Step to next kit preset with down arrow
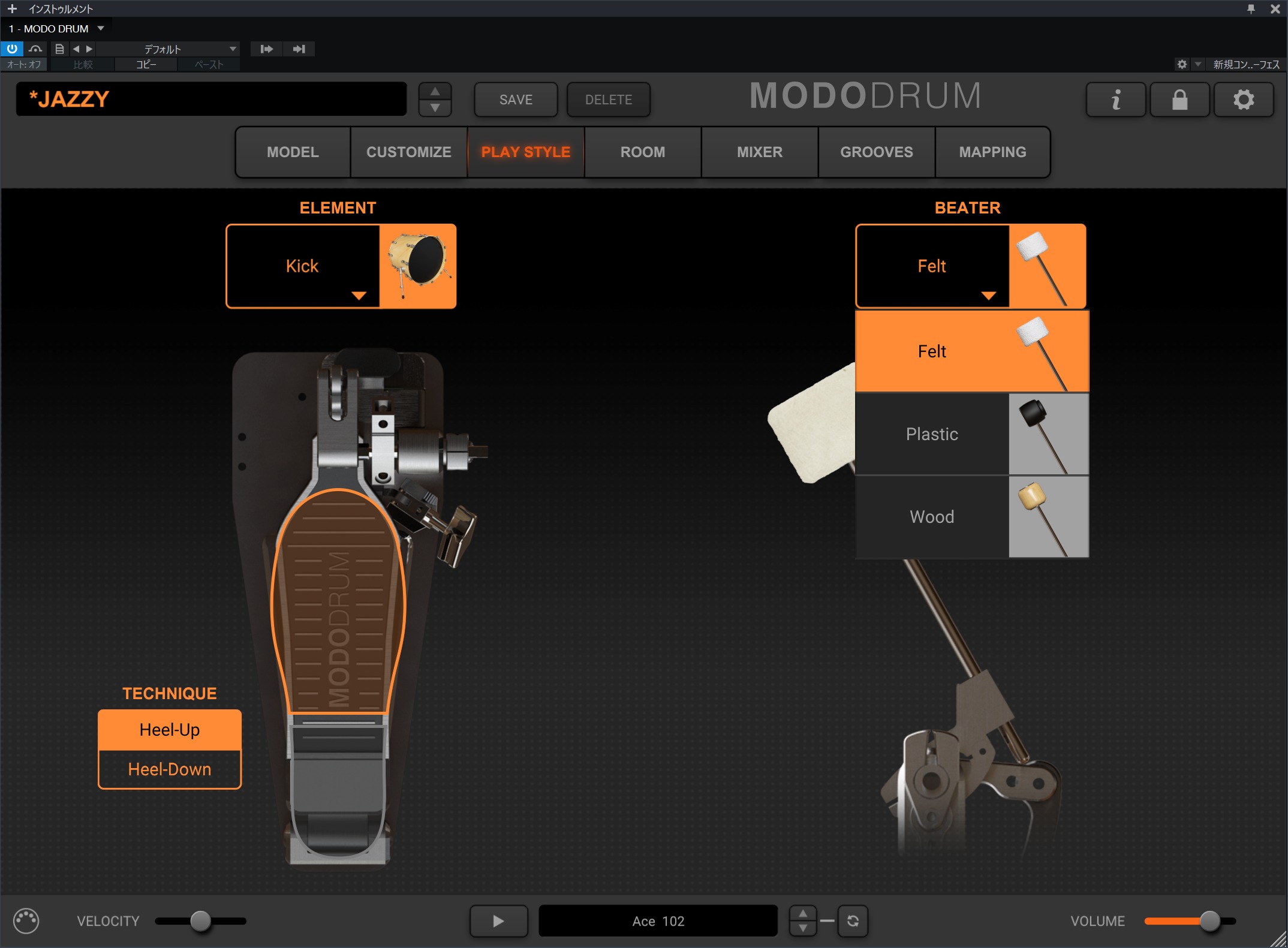Image resolution: width=1288 pixels, height=948 pixels. point(435,108)
